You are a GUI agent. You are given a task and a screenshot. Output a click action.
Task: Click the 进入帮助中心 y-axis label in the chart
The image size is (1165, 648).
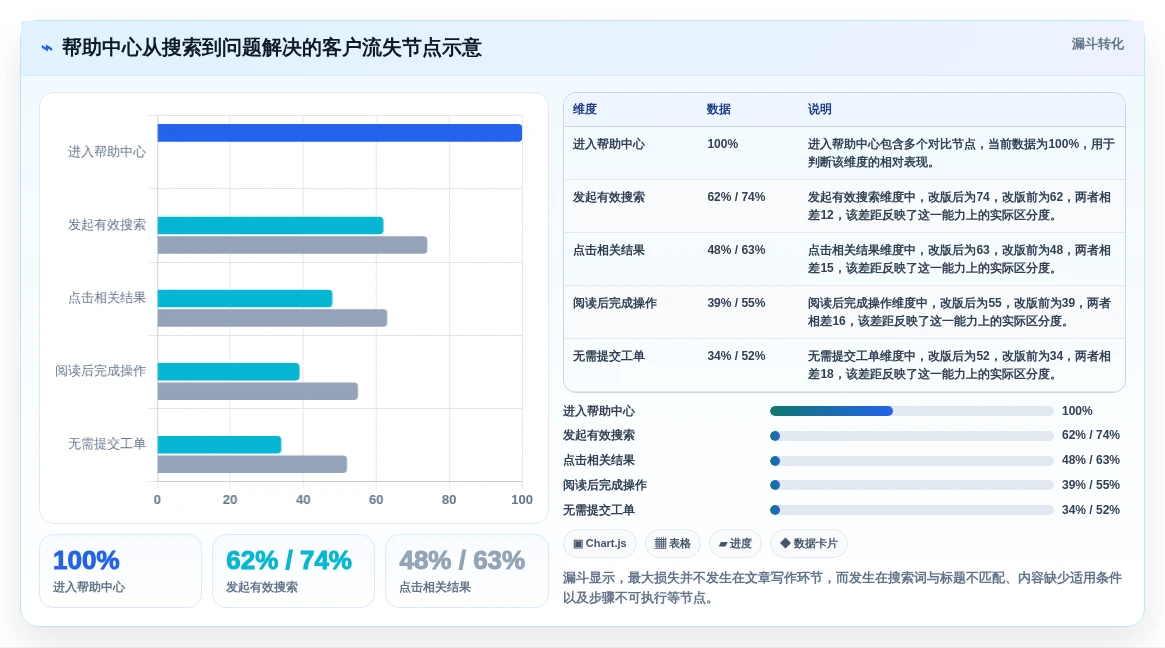point(107,152)
